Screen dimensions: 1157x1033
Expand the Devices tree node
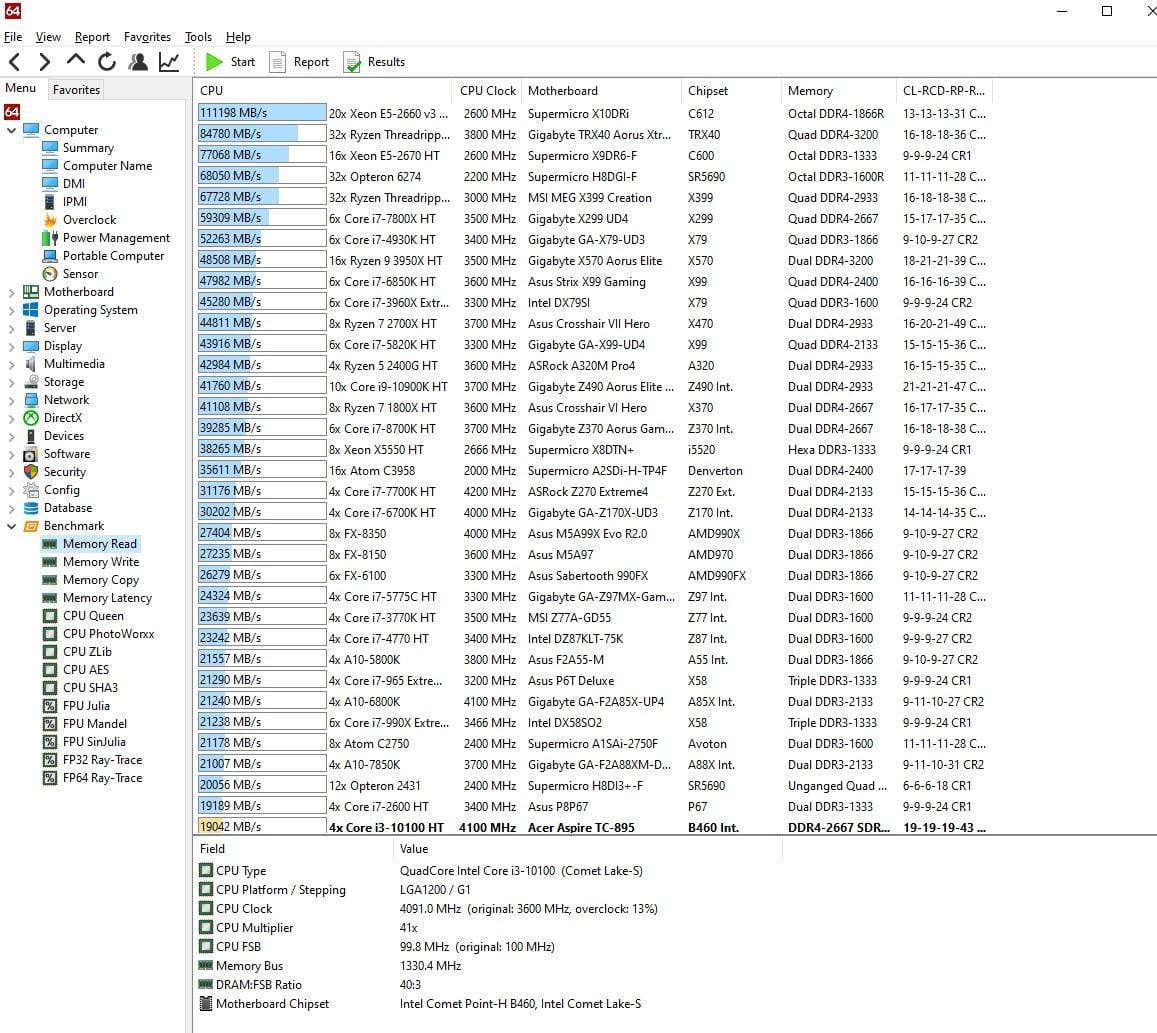[11, 436]
